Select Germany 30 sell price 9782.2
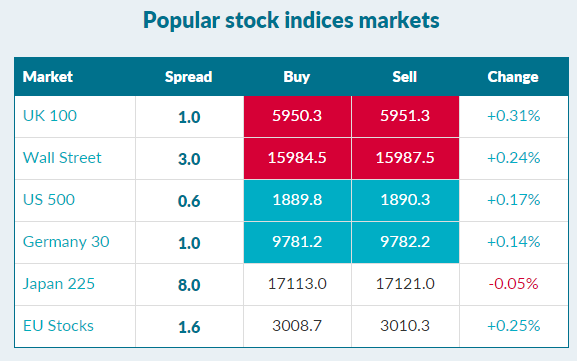577x361 pixels. [405, 243]
